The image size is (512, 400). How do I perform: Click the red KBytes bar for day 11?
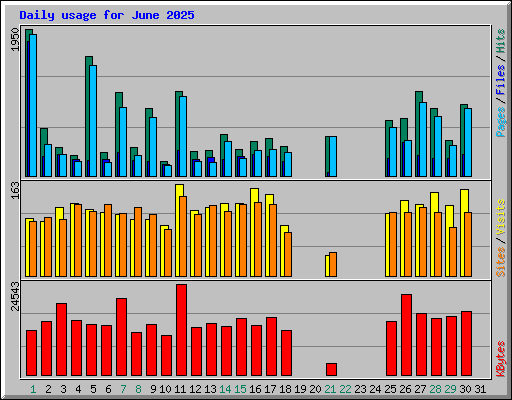point(181,330)
